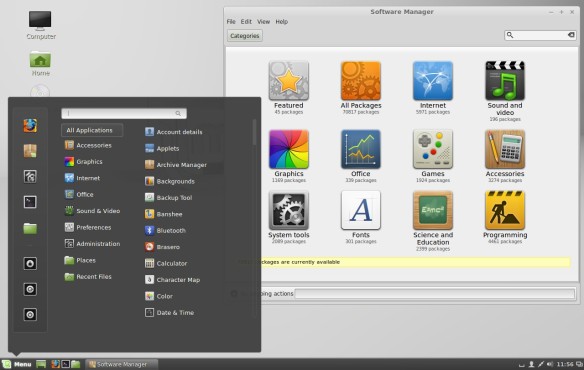This screenshot has width=584, height=370.
Task: Launch Account details from application list
Action: (174, 132)
